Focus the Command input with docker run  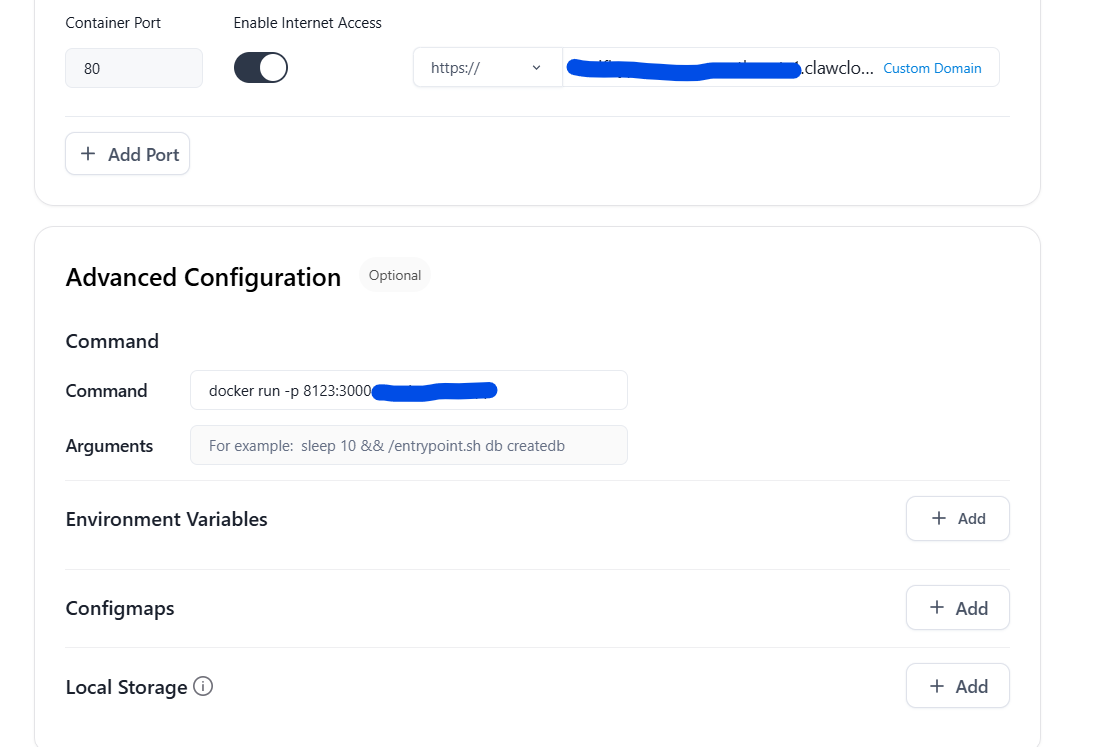[409, 390]
